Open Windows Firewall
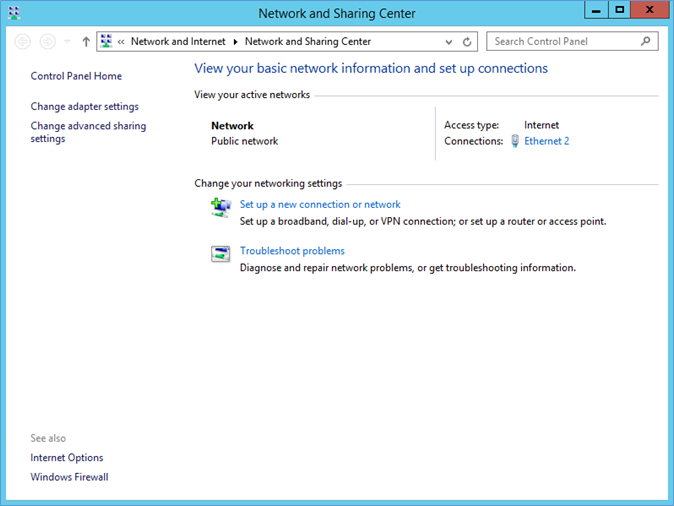This screenshot has width=674, height=506. pyautogui.click(x=69, y=477)
